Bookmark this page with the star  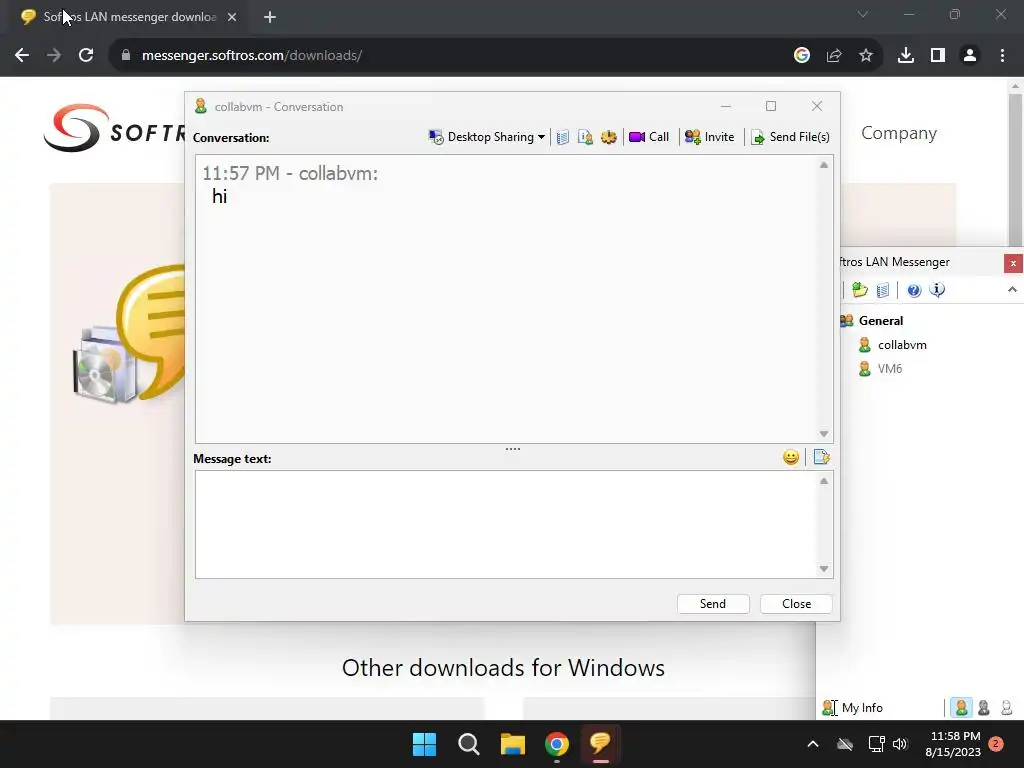tap(866, 56)
